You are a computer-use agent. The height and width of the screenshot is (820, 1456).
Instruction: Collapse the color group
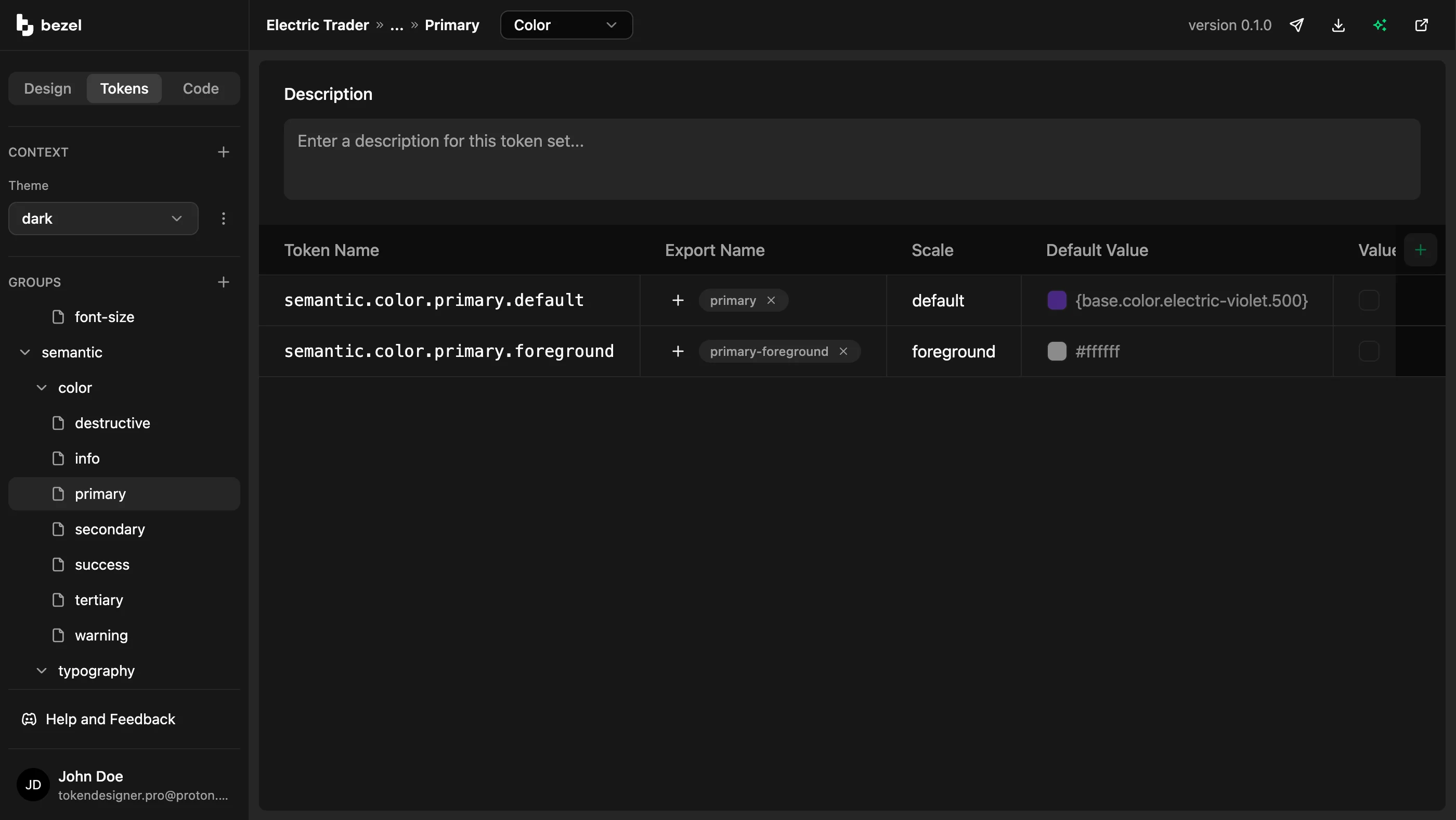click(x=41, y=388)
